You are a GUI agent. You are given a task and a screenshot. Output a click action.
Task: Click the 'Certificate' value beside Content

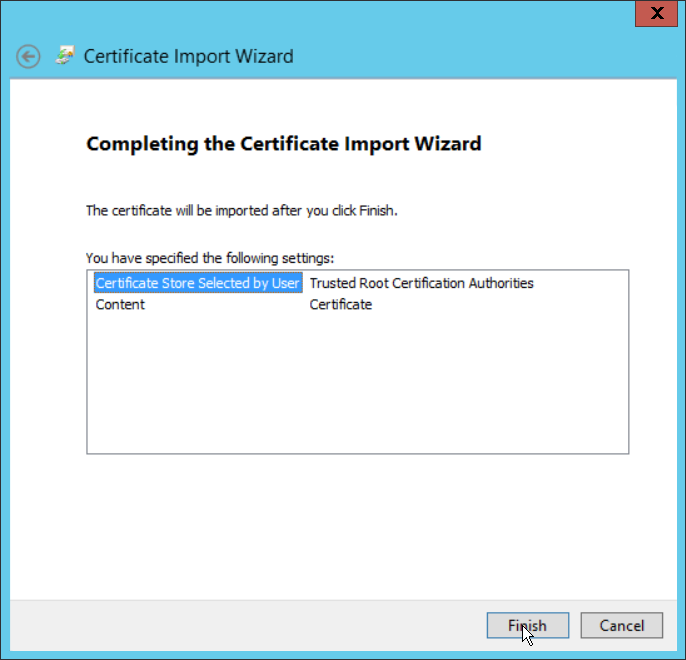coord(340,305)
